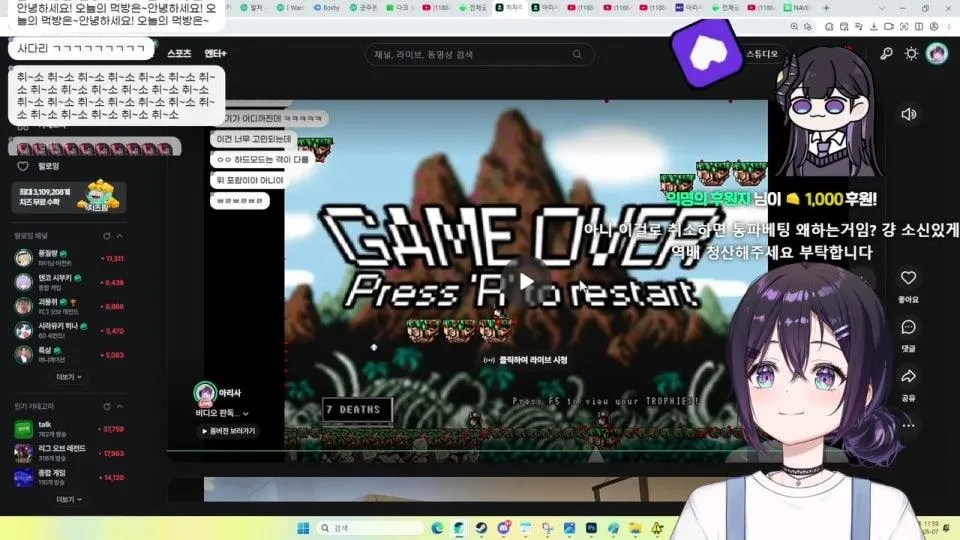Open the three-dots more options menu

[x=908, y=426]
